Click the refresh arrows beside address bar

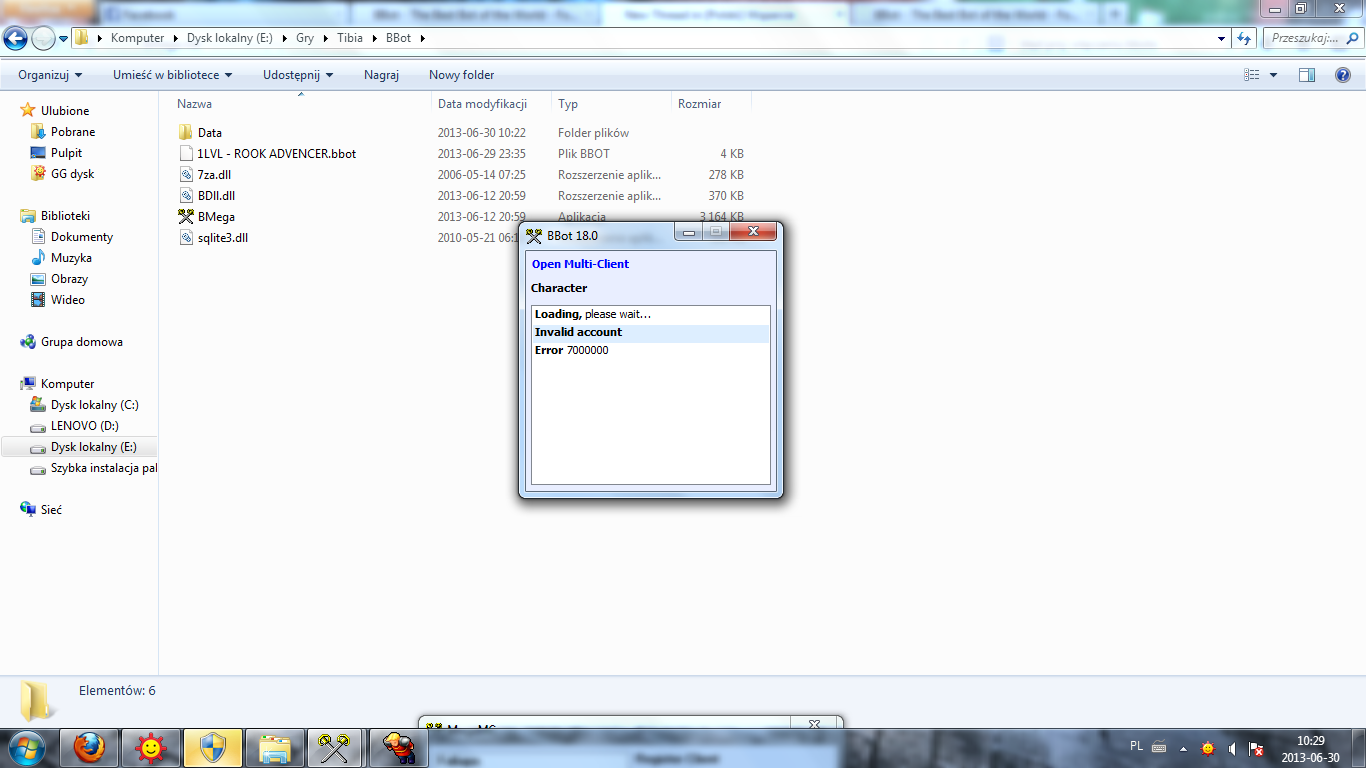(1244, 38)
